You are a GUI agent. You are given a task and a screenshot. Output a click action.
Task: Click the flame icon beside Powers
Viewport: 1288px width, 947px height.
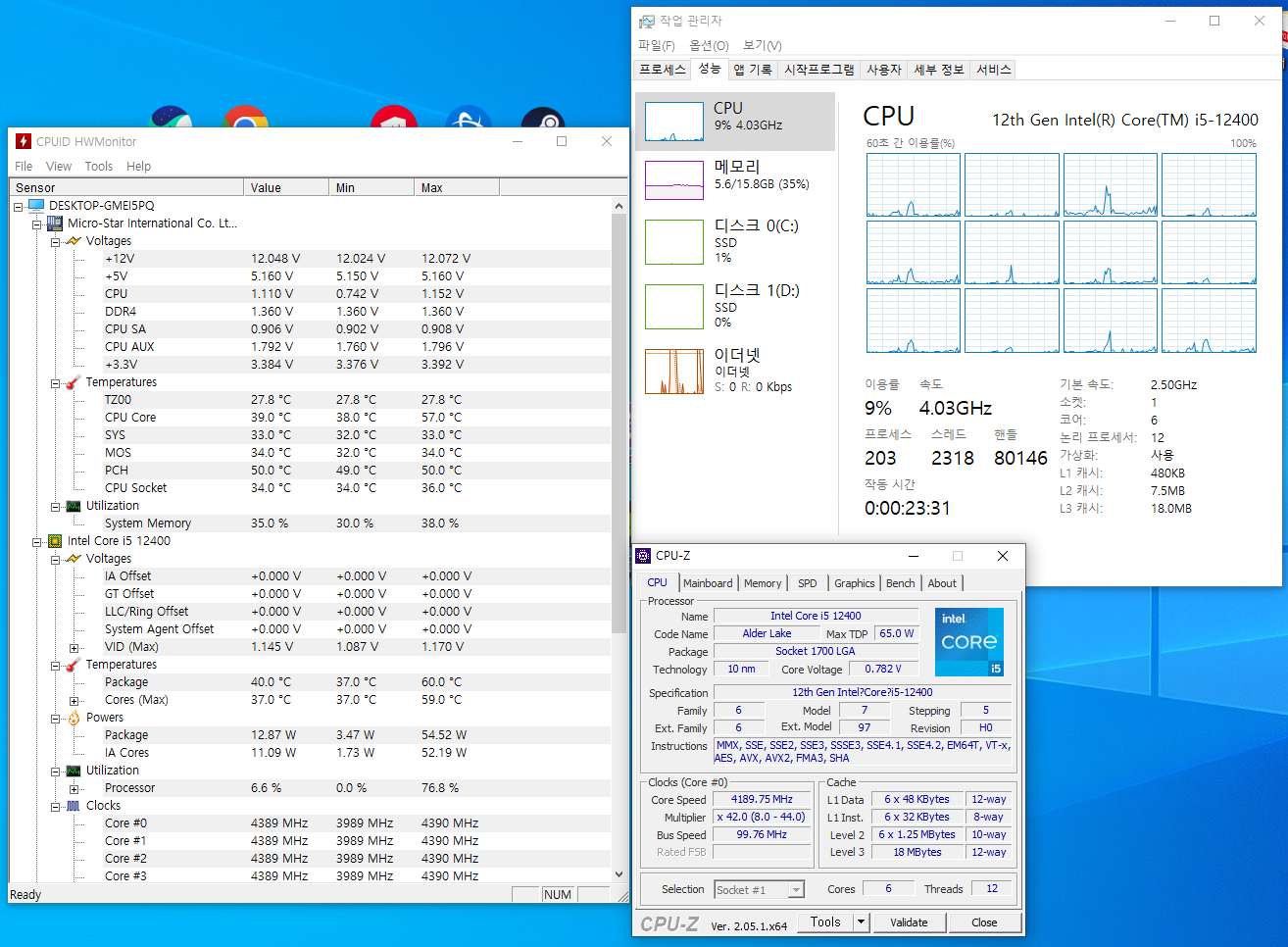74,718
